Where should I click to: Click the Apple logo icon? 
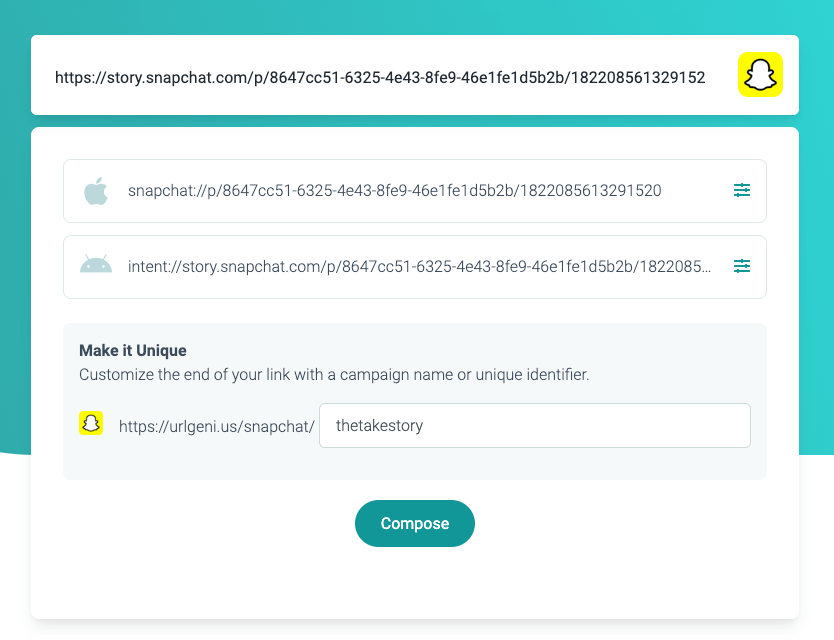[96, 191]
